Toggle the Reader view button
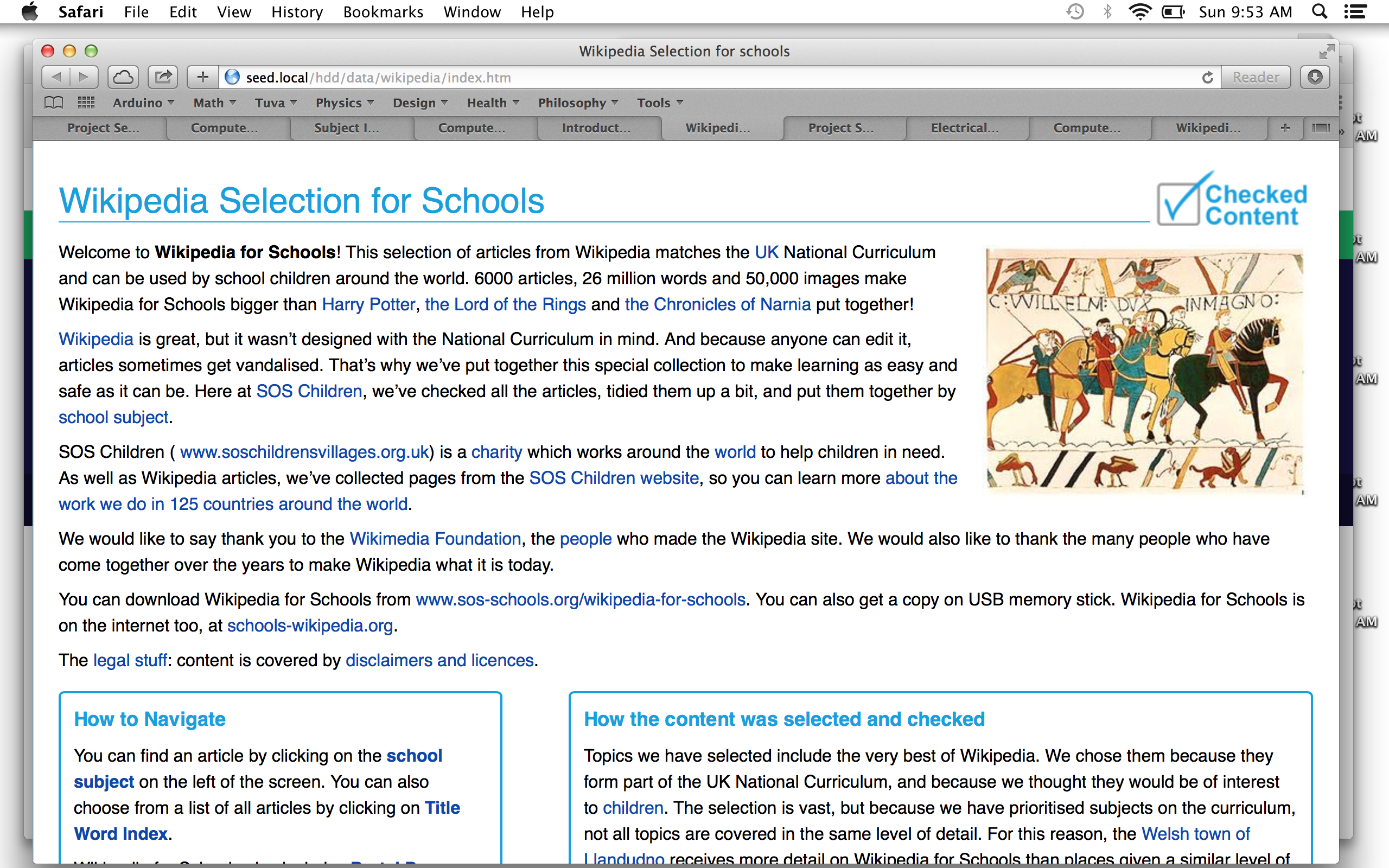The height and width of the screenshot is (868, 1389). click(1256, 78)
